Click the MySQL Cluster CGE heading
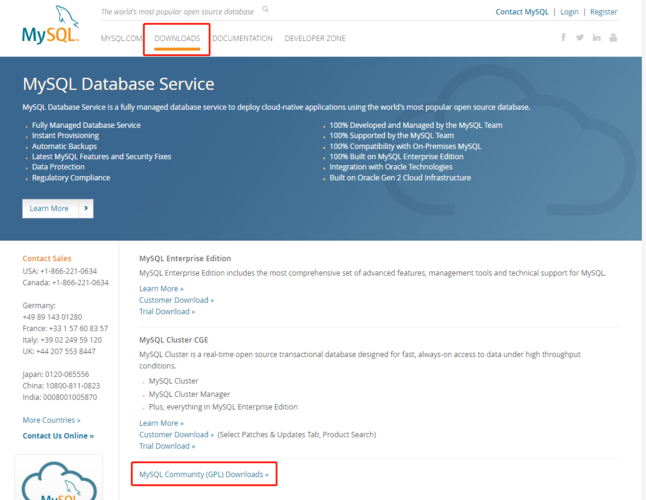 point(173,340)
